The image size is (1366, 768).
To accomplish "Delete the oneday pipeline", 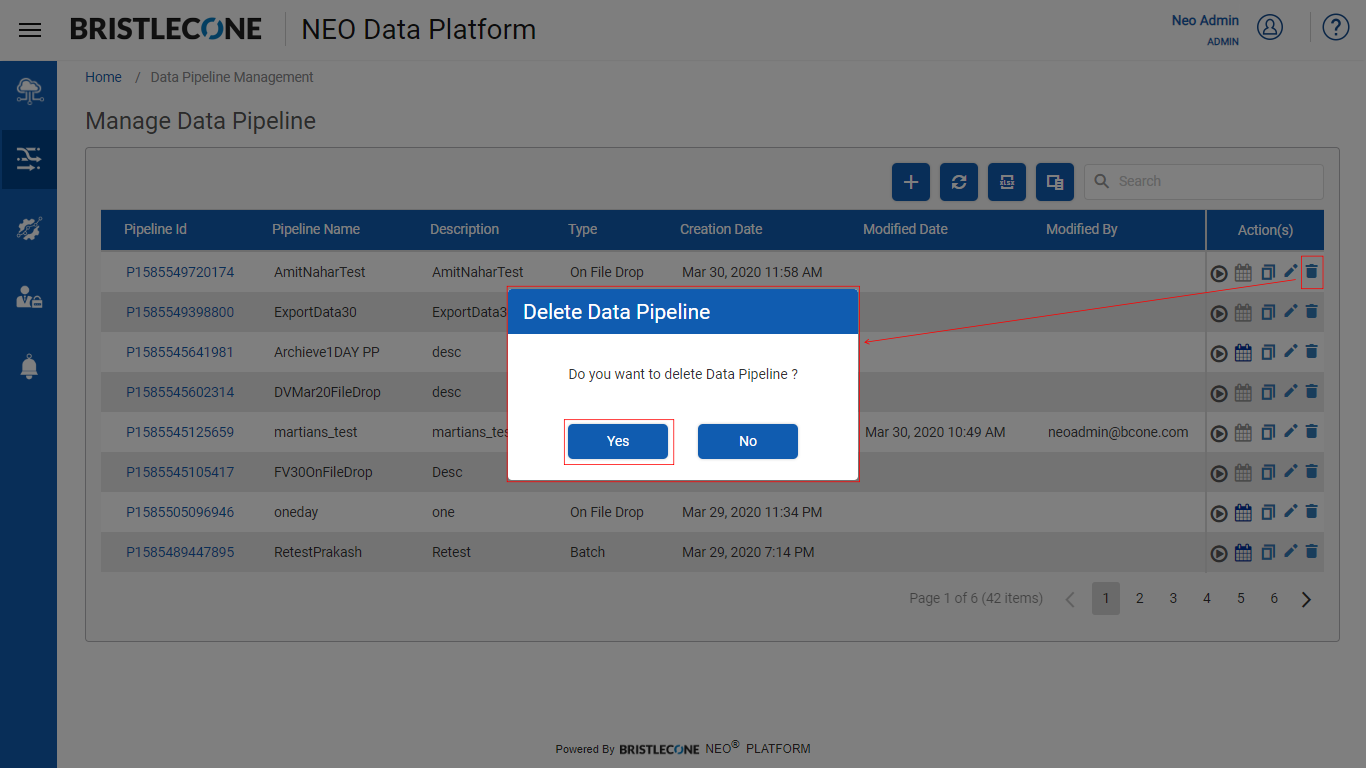I will (x=1312, y=511).
